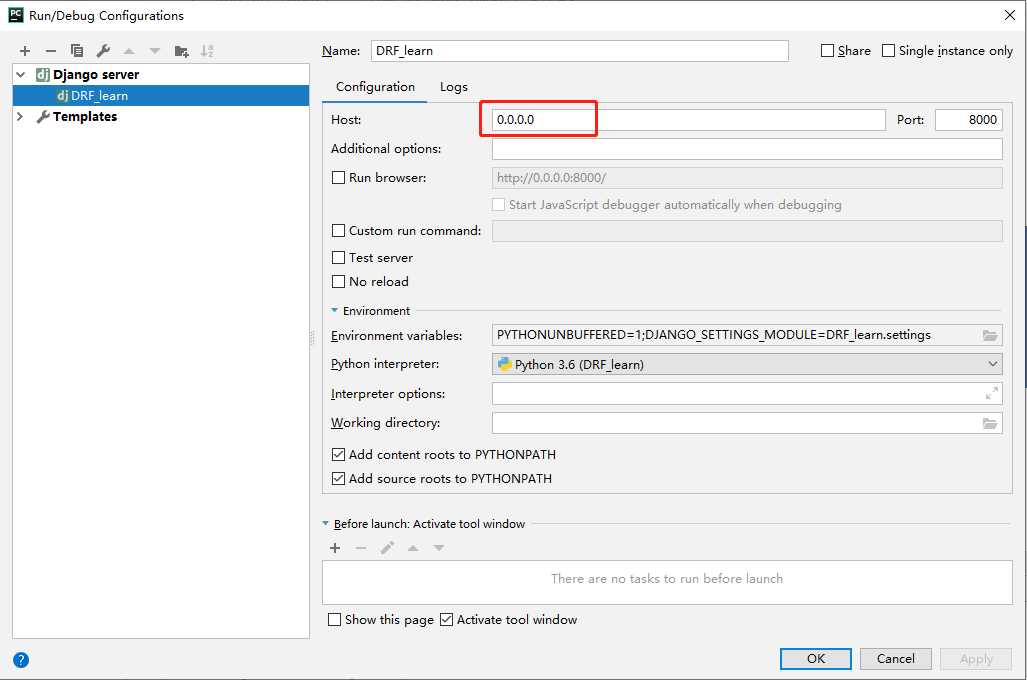This screenshot has height=680, width=1027.
Task: Open the wrench edit defaults icon
Action: (103, 51)
